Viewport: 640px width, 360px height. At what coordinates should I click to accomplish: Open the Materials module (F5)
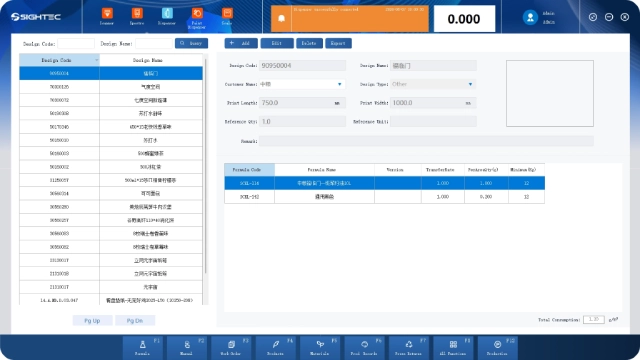[x=320, y=347]
